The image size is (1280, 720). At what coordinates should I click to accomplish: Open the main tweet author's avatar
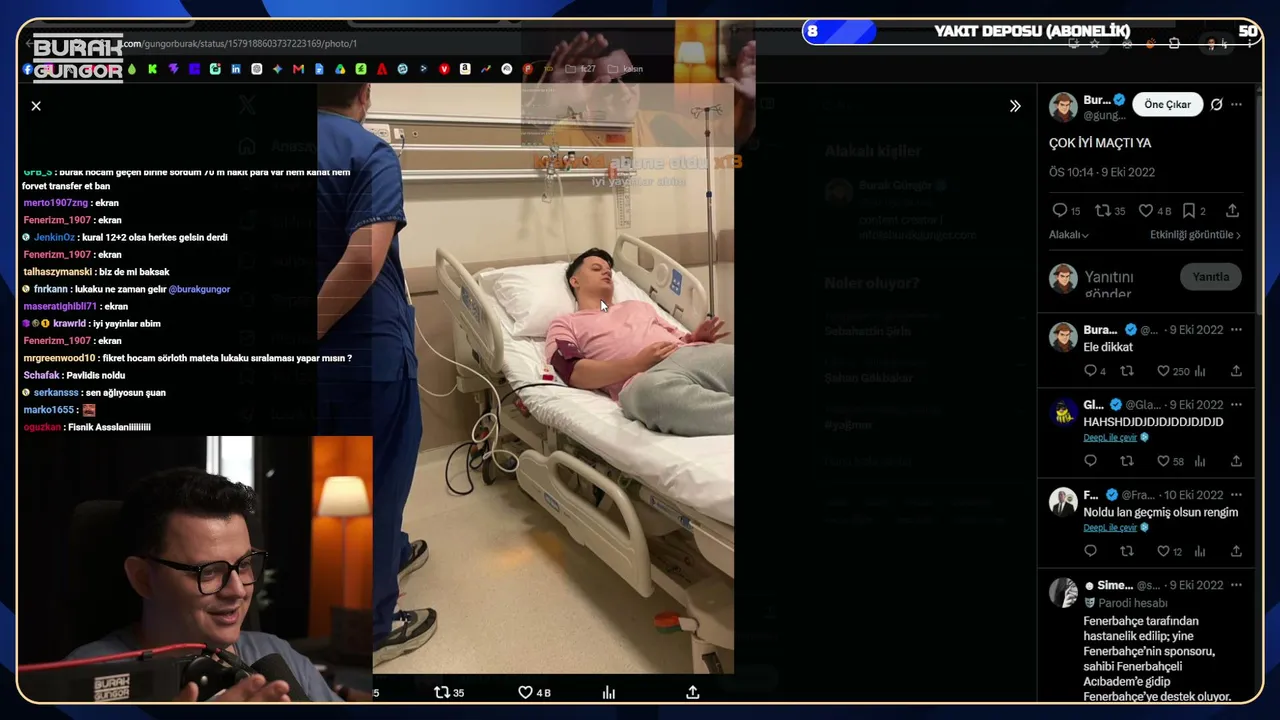click(1063, 107)
